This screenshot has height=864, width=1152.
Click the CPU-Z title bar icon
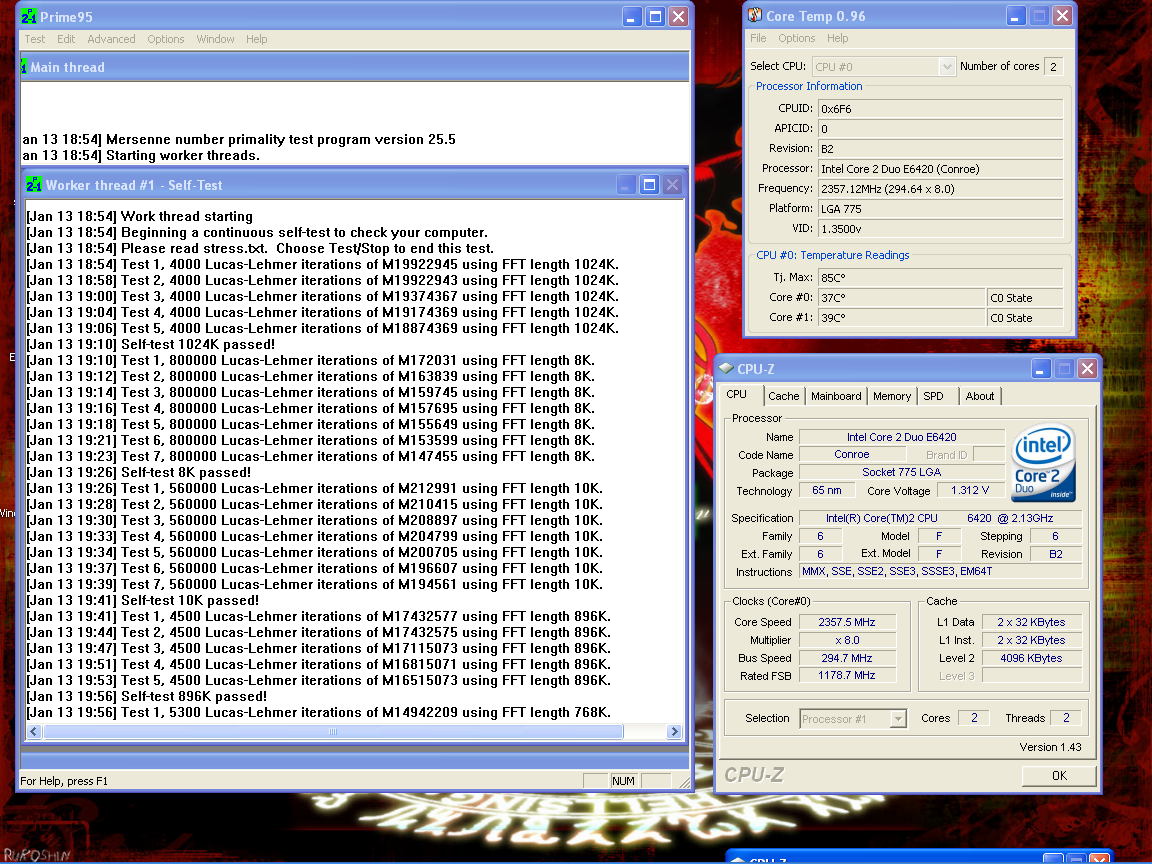726,368
